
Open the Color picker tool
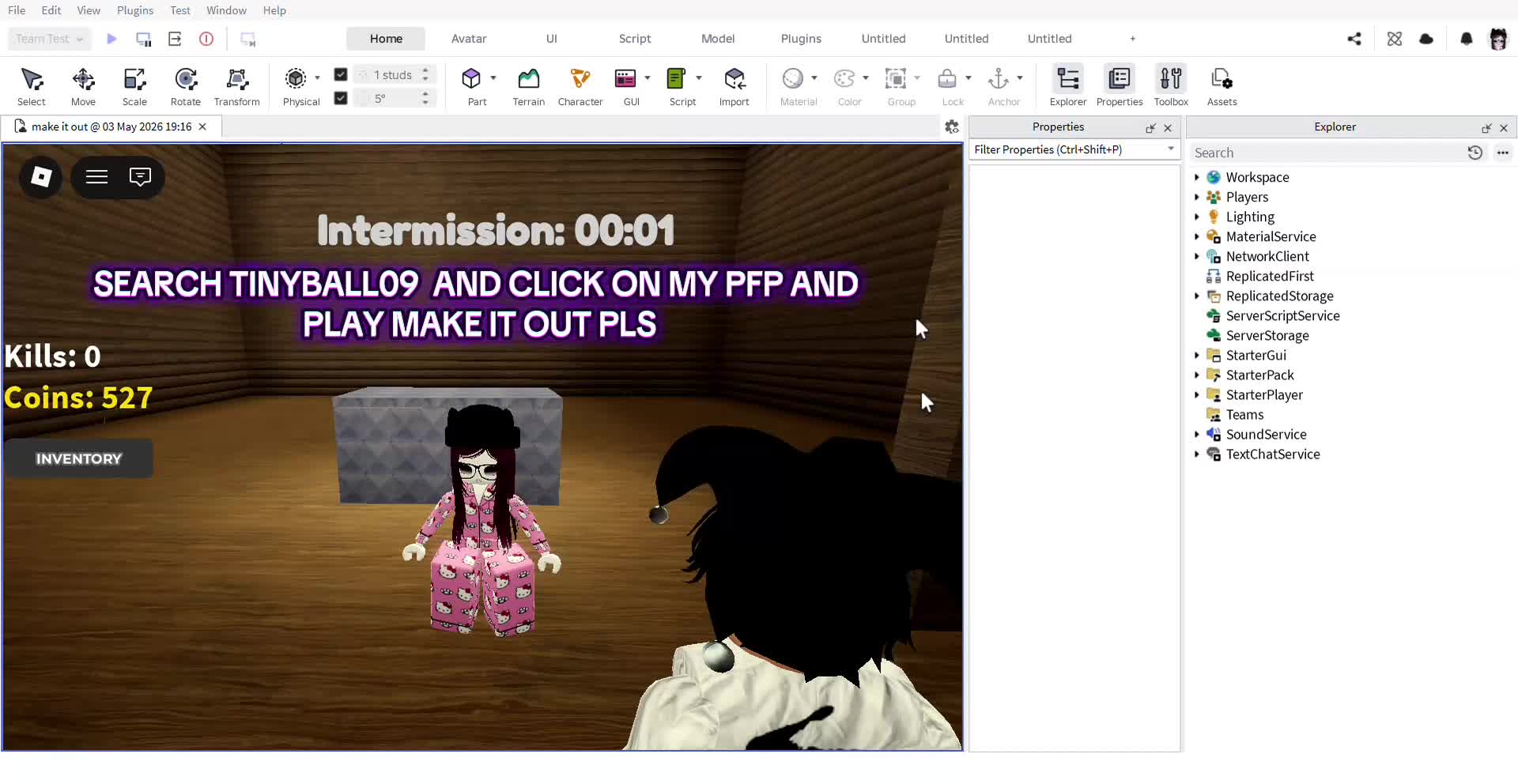844,78
